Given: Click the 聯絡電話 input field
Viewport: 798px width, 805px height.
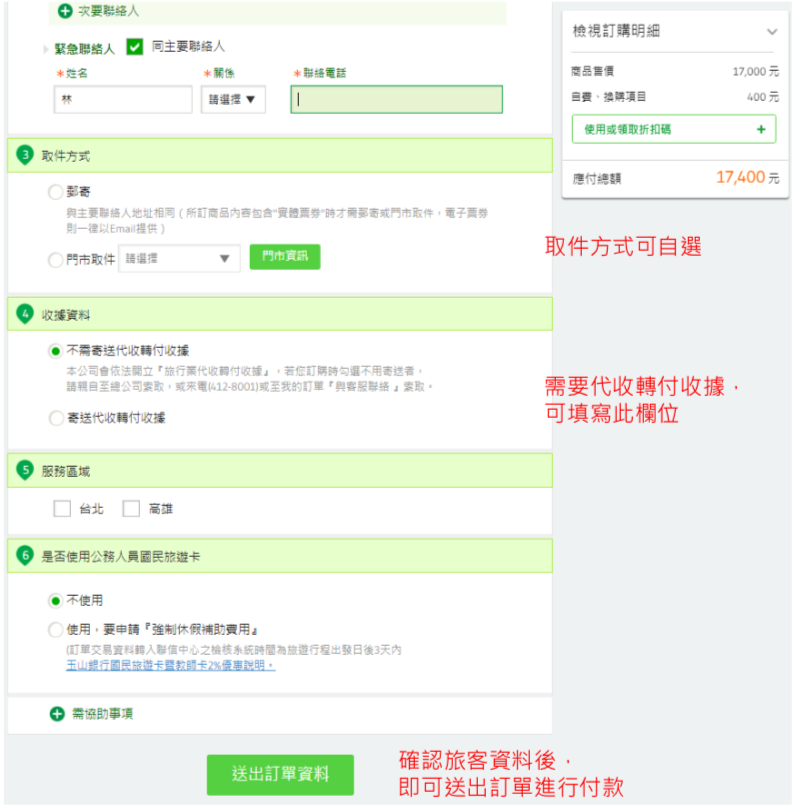Looking at the screenshot, I should [x=396, y=100].
